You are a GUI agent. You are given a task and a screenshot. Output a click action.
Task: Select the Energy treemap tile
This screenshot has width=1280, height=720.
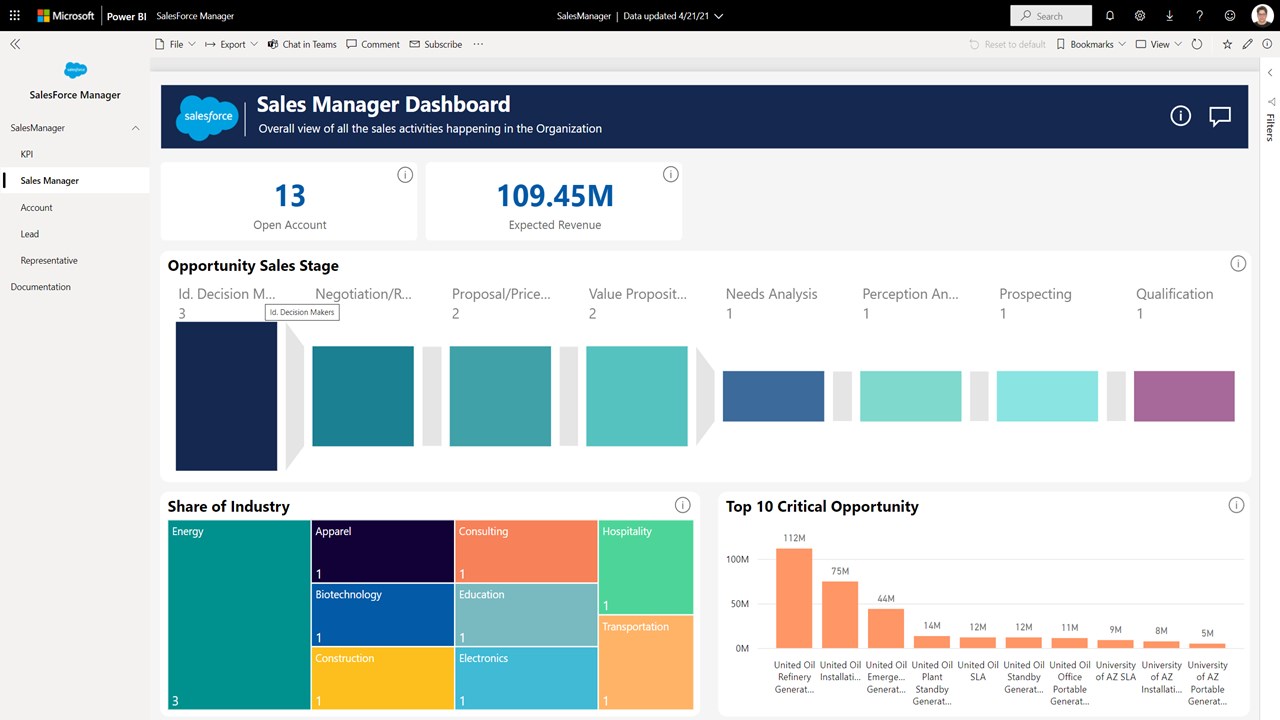point(239,615)
